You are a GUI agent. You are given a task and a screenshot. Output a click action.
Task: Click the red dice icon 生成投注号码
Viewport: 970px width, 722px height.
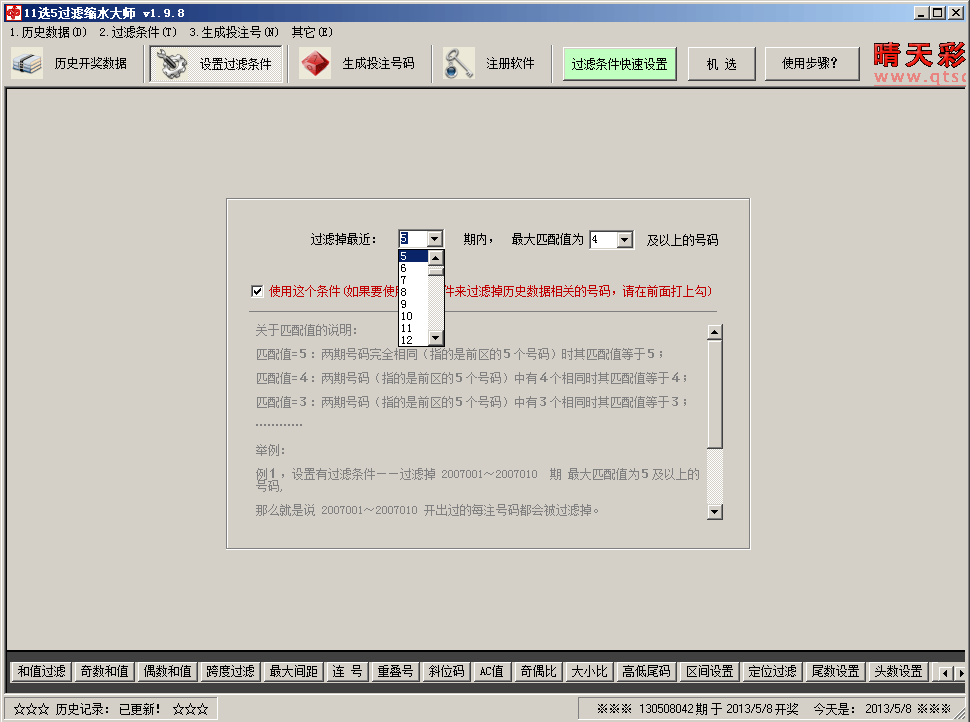(315, 63)
